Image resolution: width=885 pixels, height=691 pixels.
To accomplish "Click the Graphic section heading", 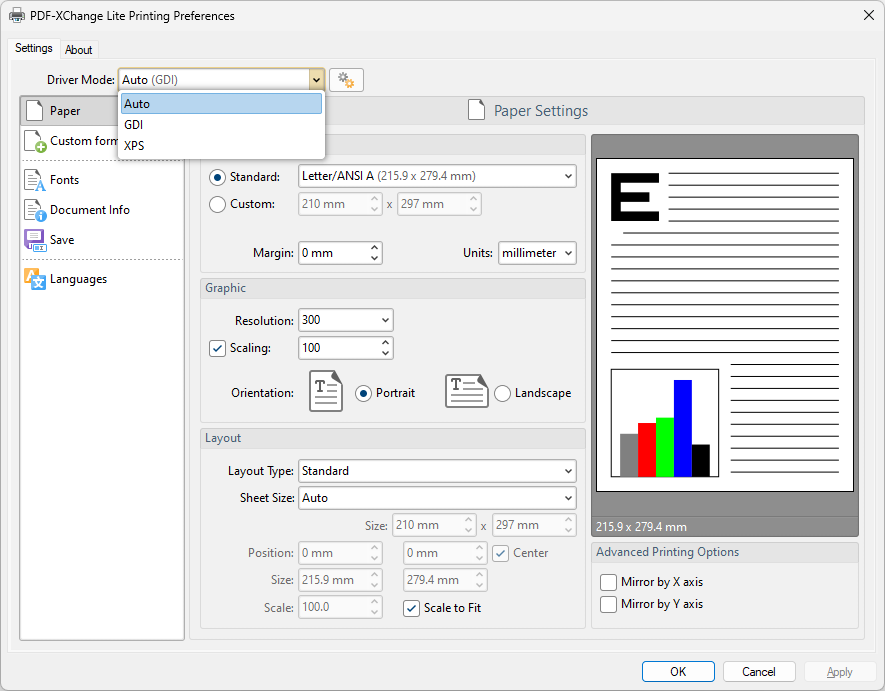I will 225,288.
